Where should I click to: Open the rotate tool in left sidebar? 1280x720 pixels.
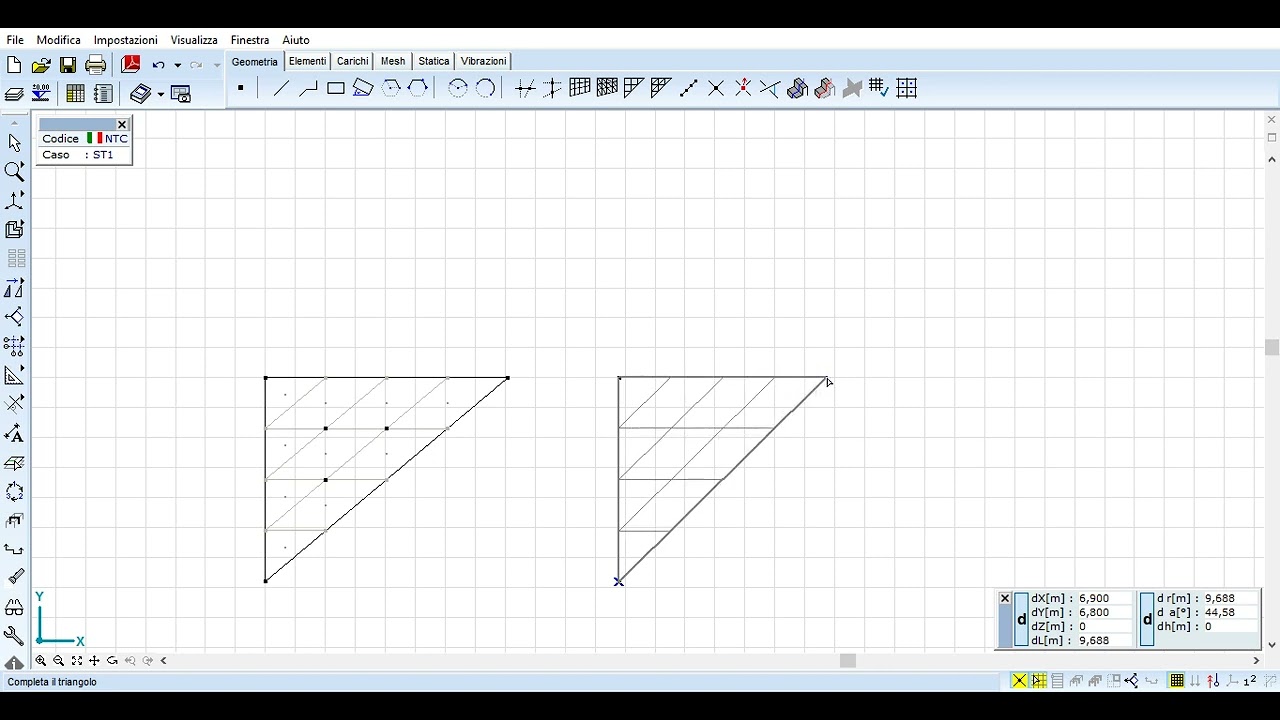click(x=14, y=492)
